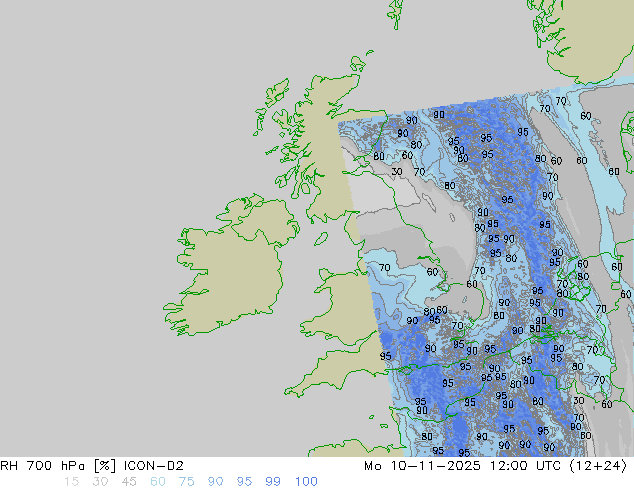
Task: Click the '(12+24)' forecast offset text
Action: pos(598,466)
